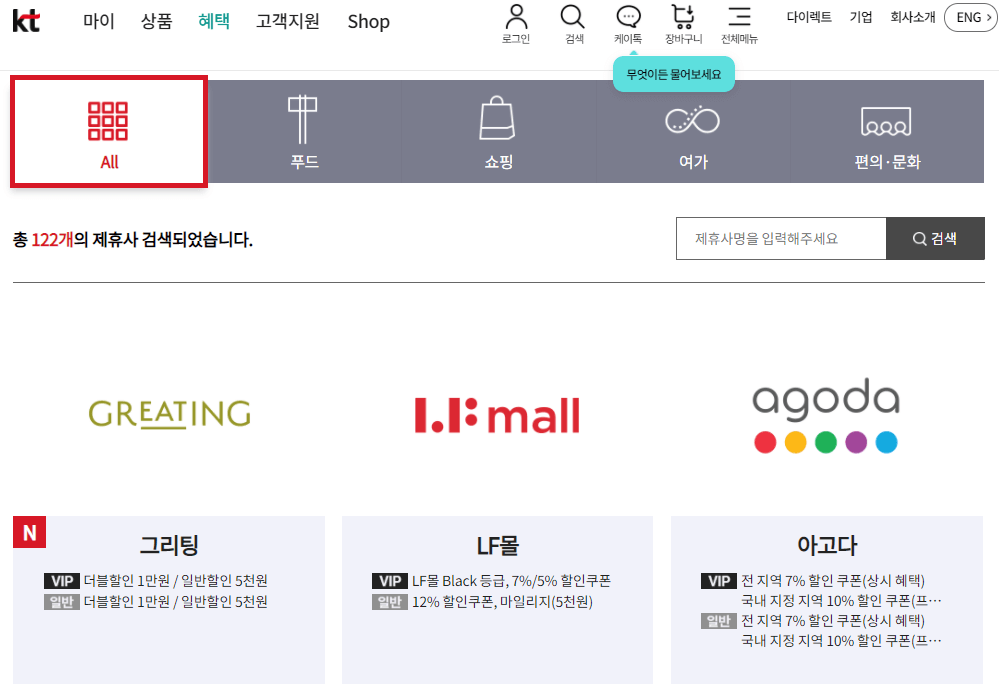Open the 아고다 partner title
This screenshot has width=999, height=686.
point(827,545)
